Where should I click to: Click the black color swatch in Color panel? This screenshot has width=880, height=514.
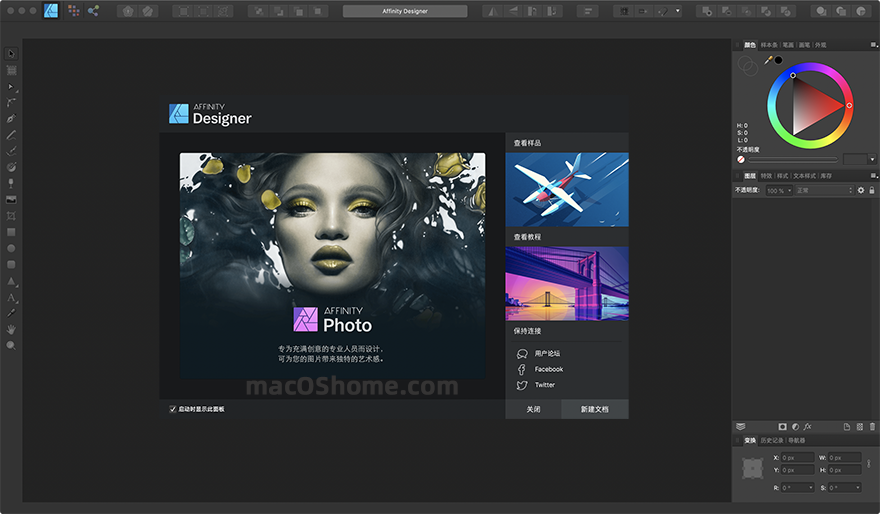tap(778, 60)
